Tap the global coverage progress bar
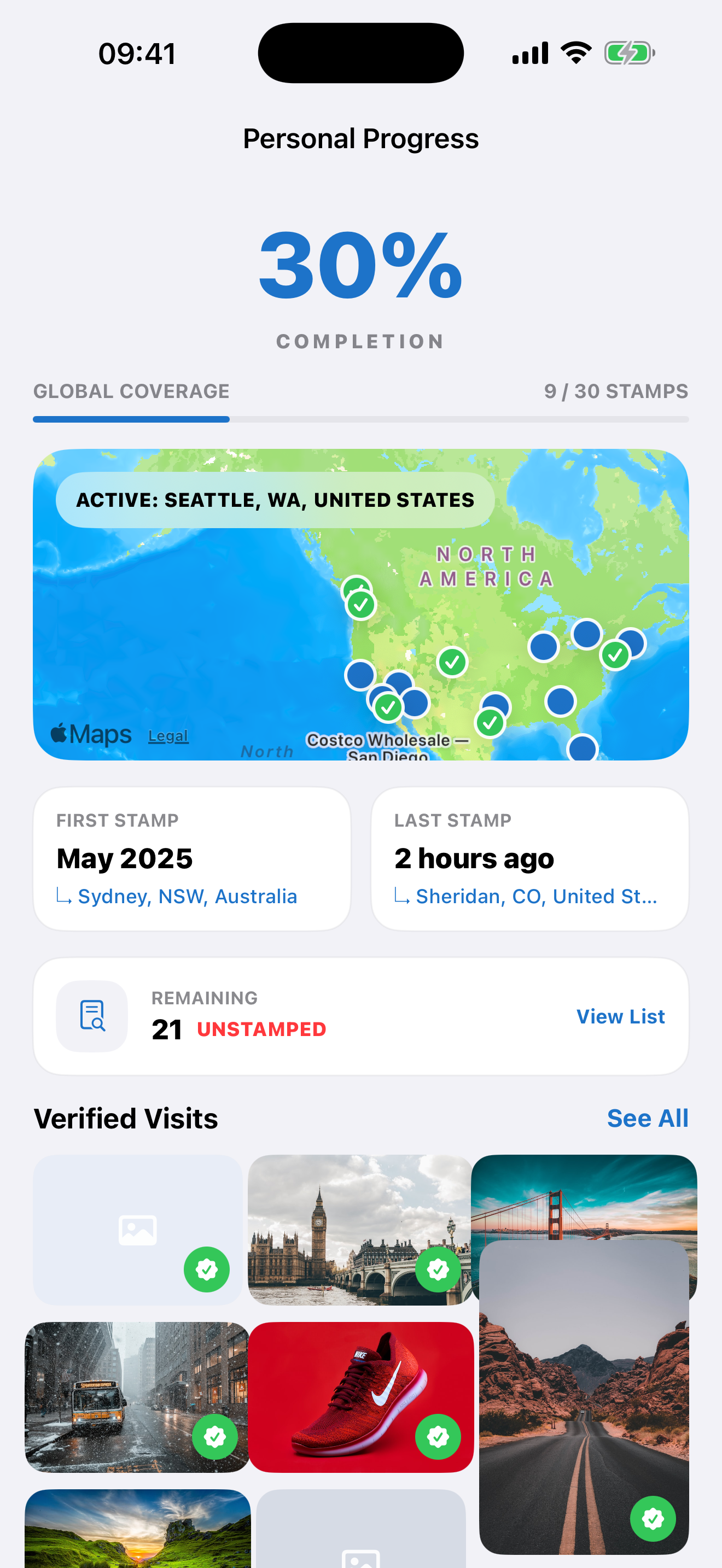This screenshot has width=722, height=1568. (x=361, y=419)
